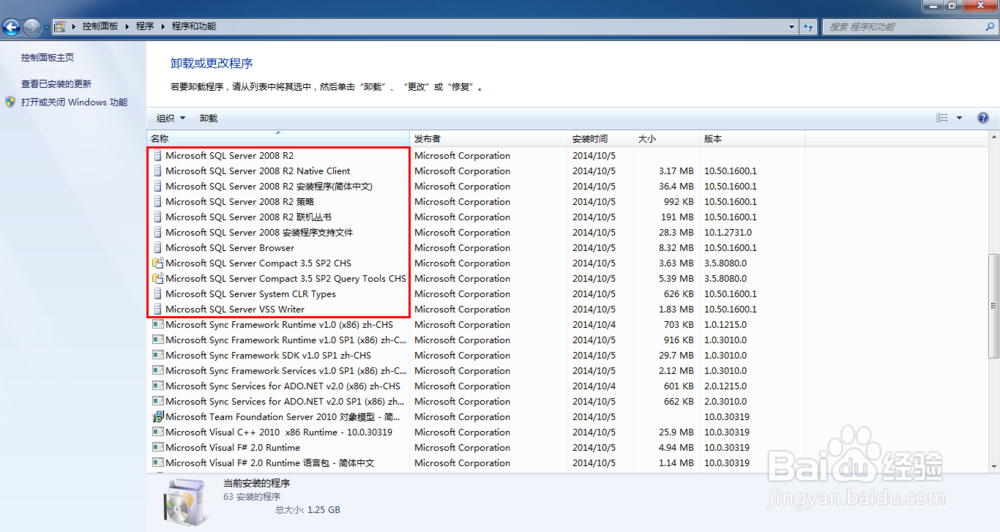Image resolution: width=1000 pixels, height=532 pixels.
Task: Click version 2.0.1215.0 cell
Action: 725,386
